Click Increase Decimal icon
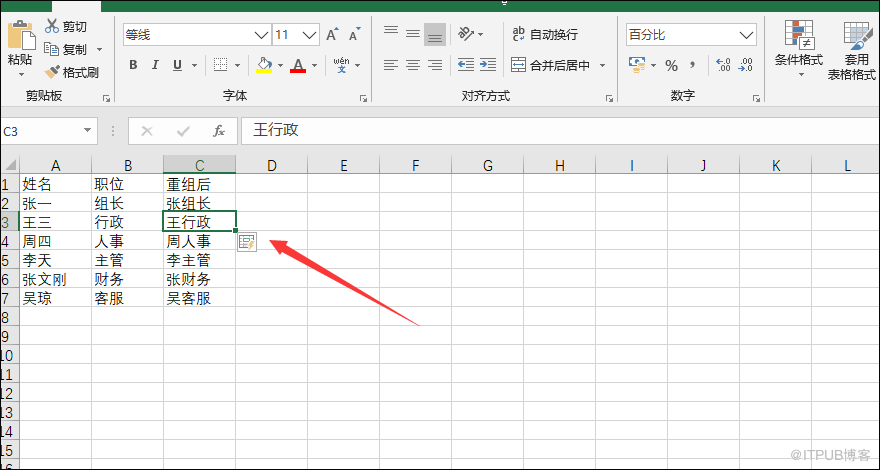Image resolution: width=880 pixels, height=470 pixels. click(723, 65)
